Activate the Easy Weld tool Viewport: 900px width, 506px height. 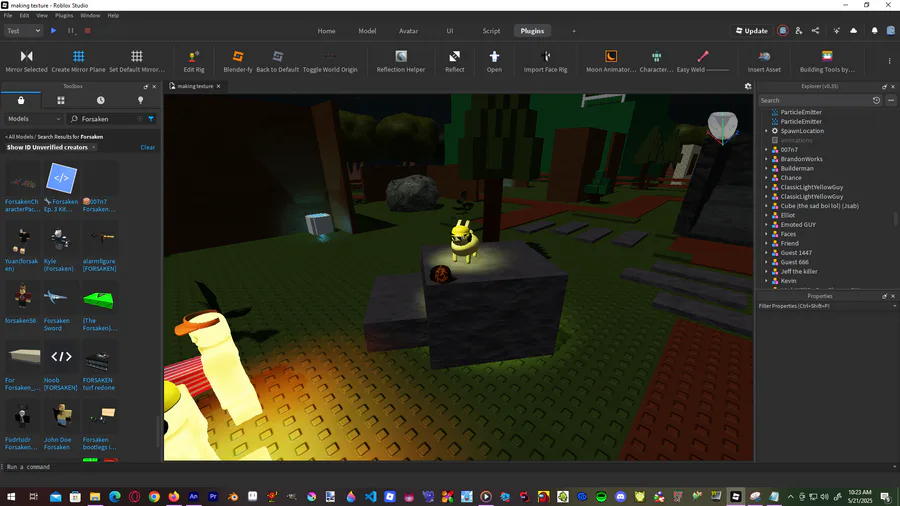pos(703,56)
